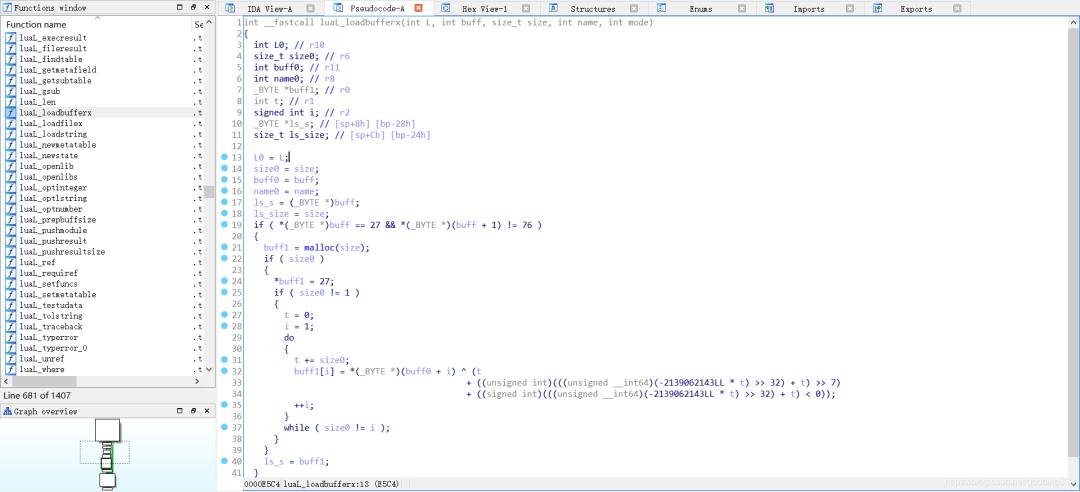Click the IDA View-A tab icon
The image size is (1080, 492).
[230, 8]
